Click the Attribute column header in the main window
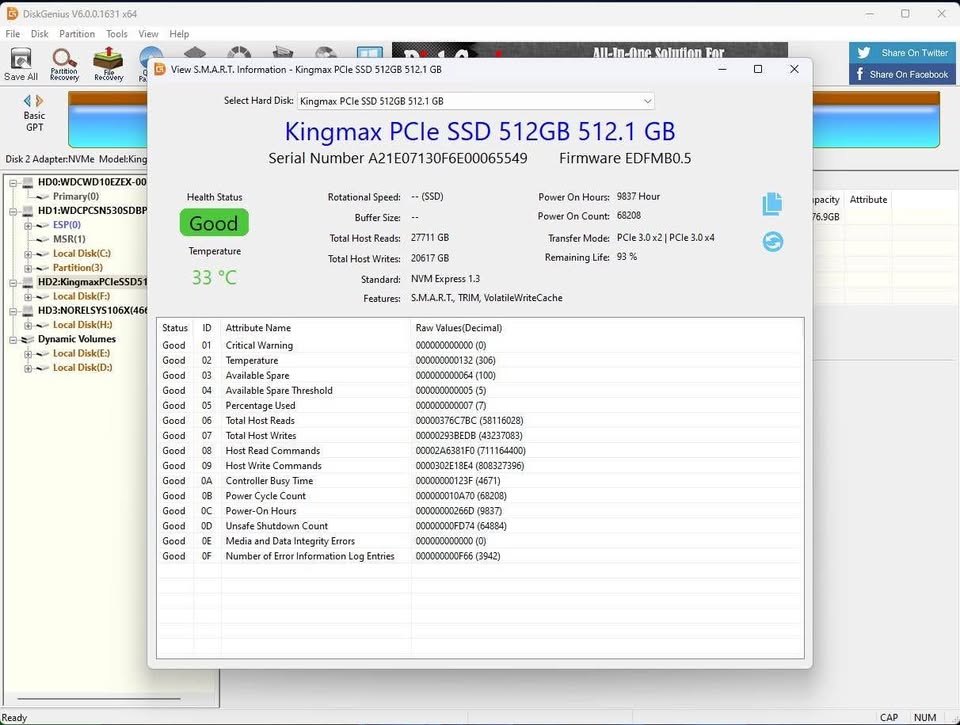The height and width of the screenshot is (725, 960). point(868,199)
